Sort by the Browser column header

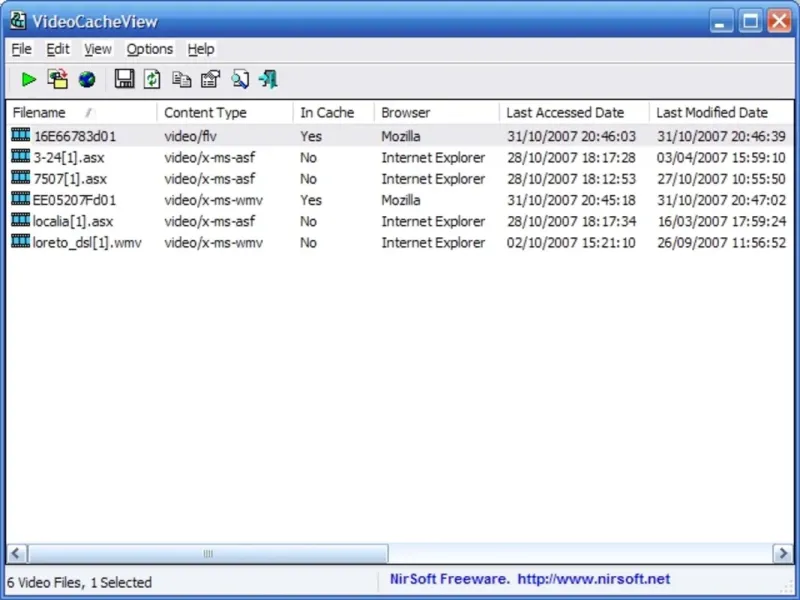point(437,112)
